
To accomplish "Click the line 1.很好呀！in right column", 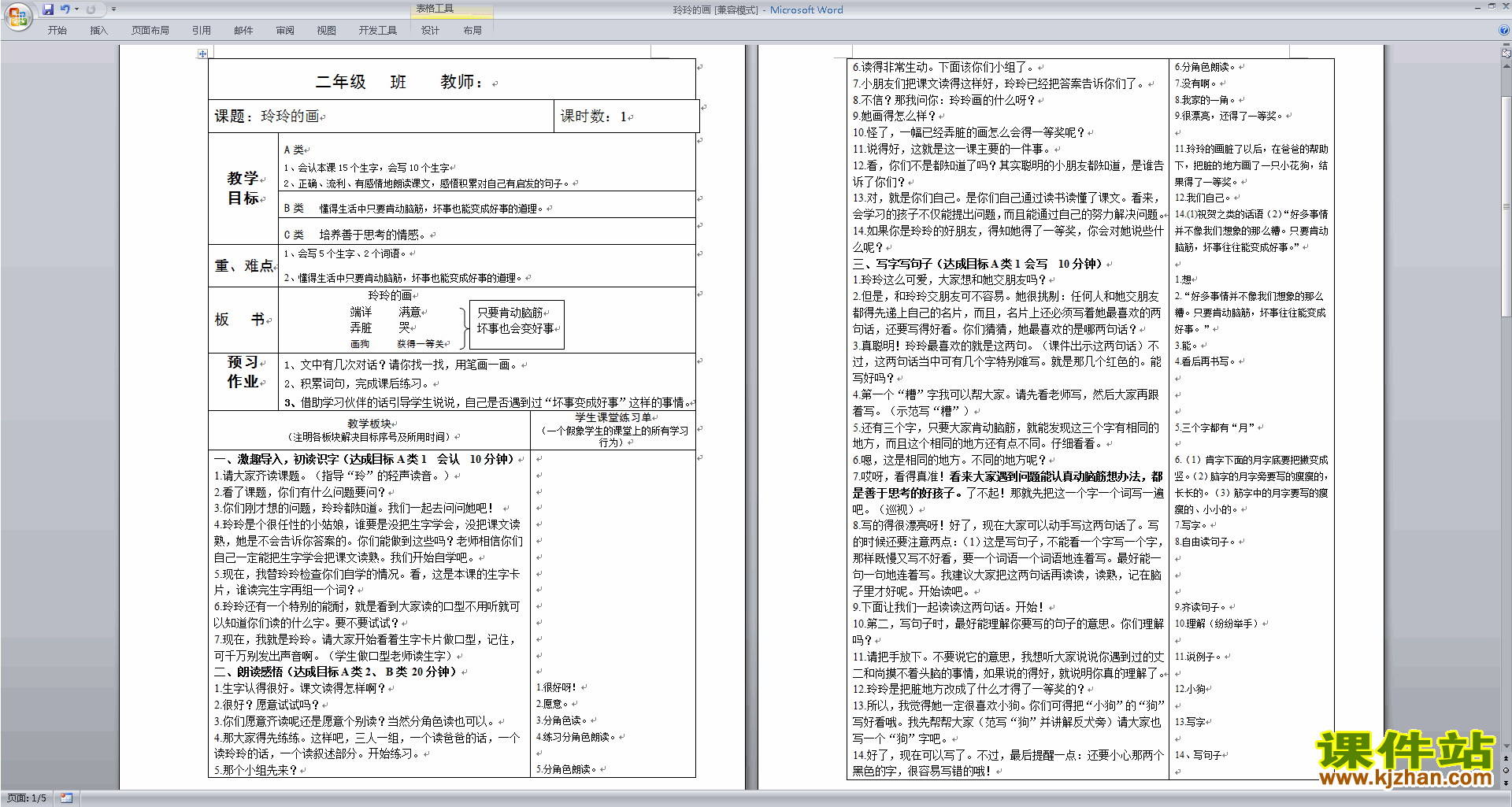I will pyautogui.click(x=556, y=687).
